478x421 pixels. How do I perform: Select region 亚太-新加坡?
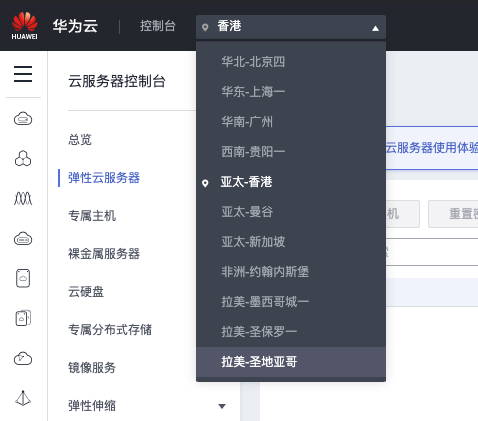[x=291, y=242]
